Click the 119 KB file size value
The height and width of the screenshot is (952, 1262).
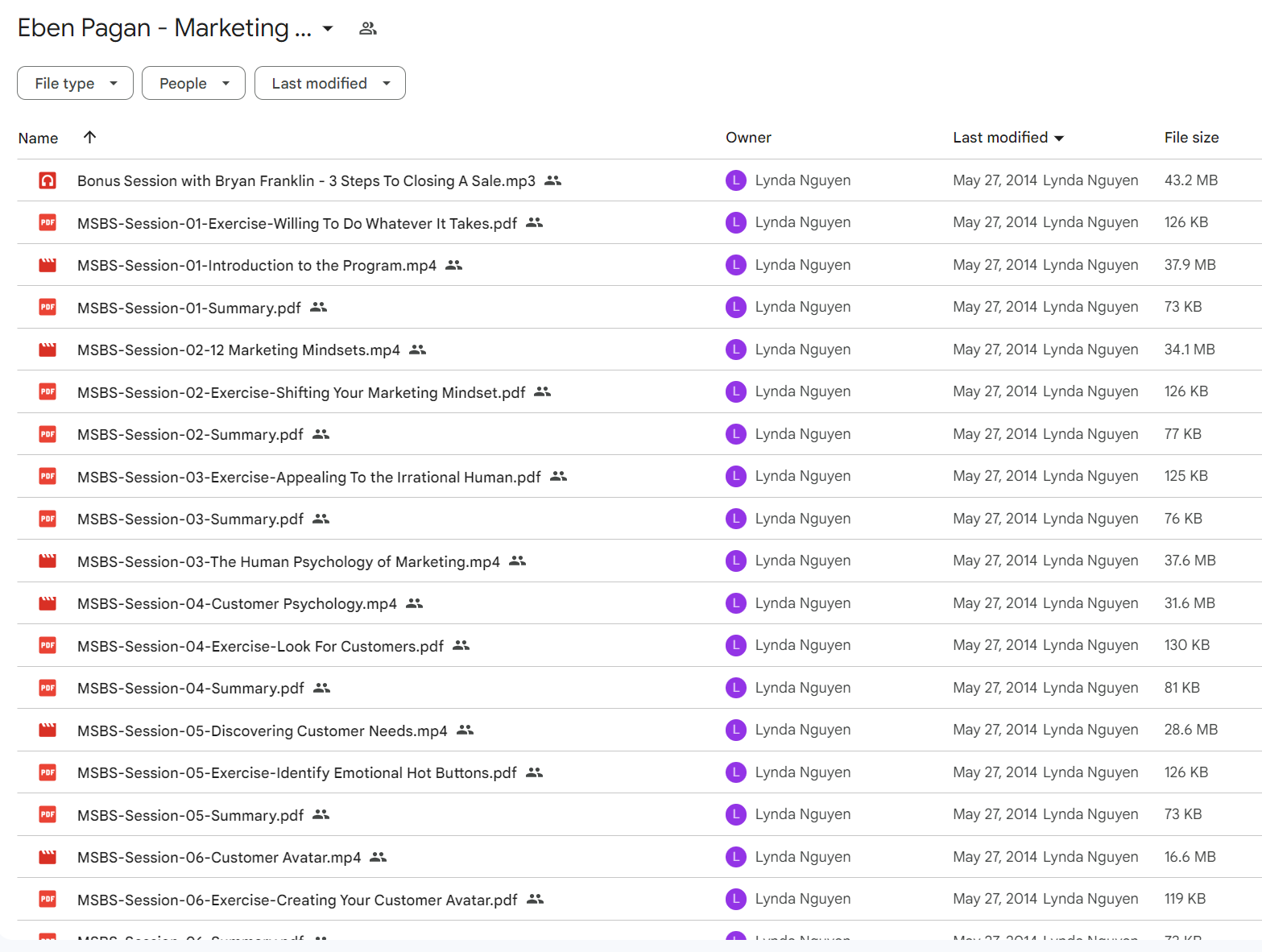(1185, 899)
